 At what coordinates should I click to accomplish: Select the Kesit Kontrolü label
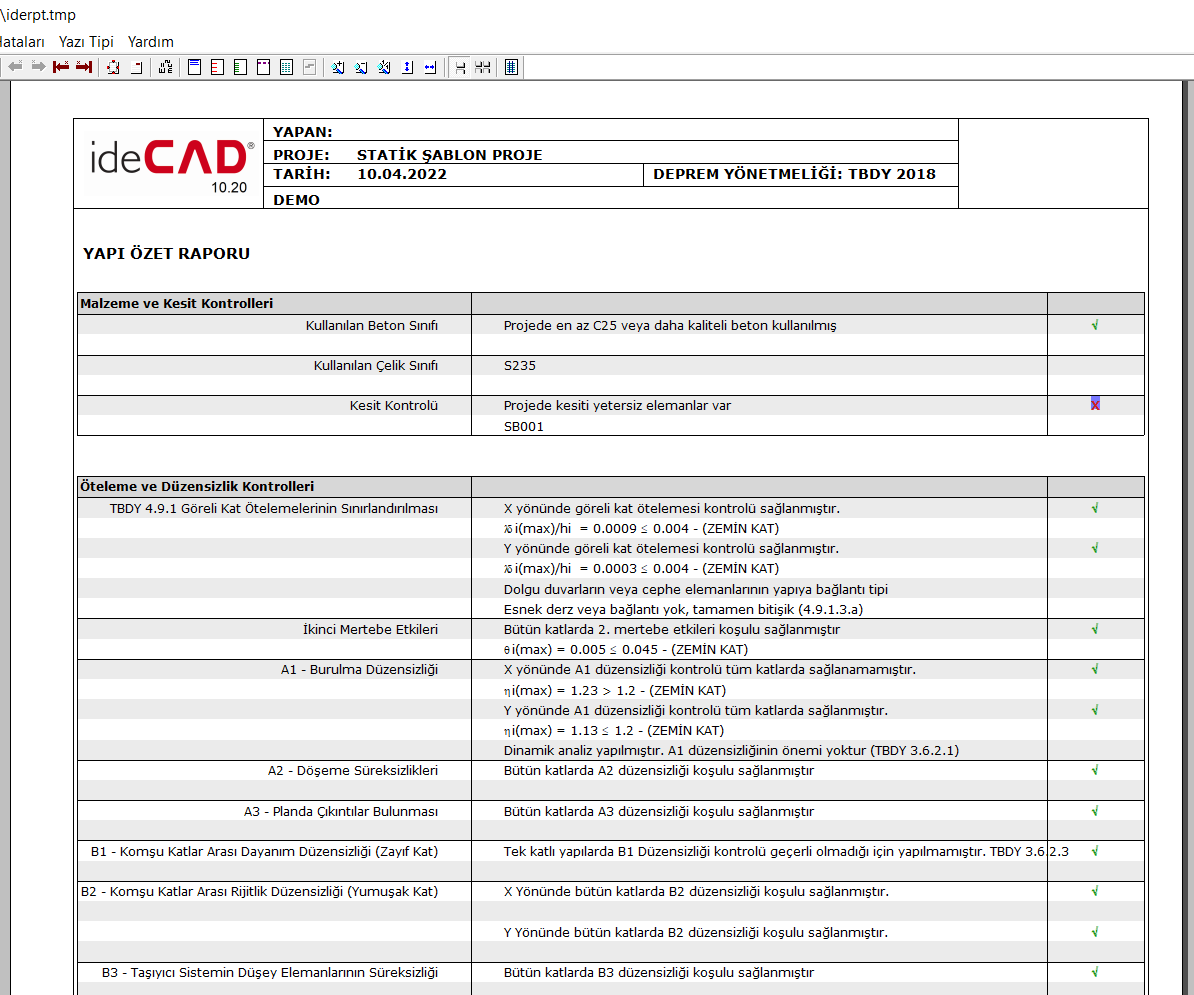[394, 406]
